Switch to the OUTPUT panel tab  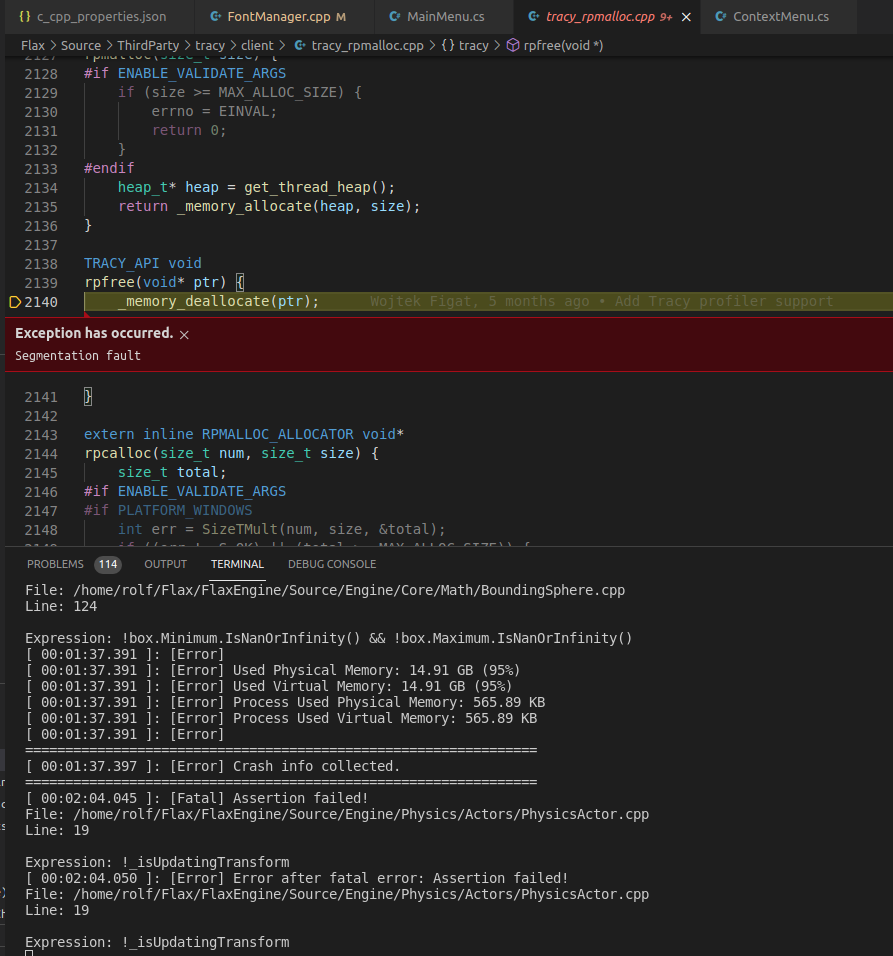[165, 563]
